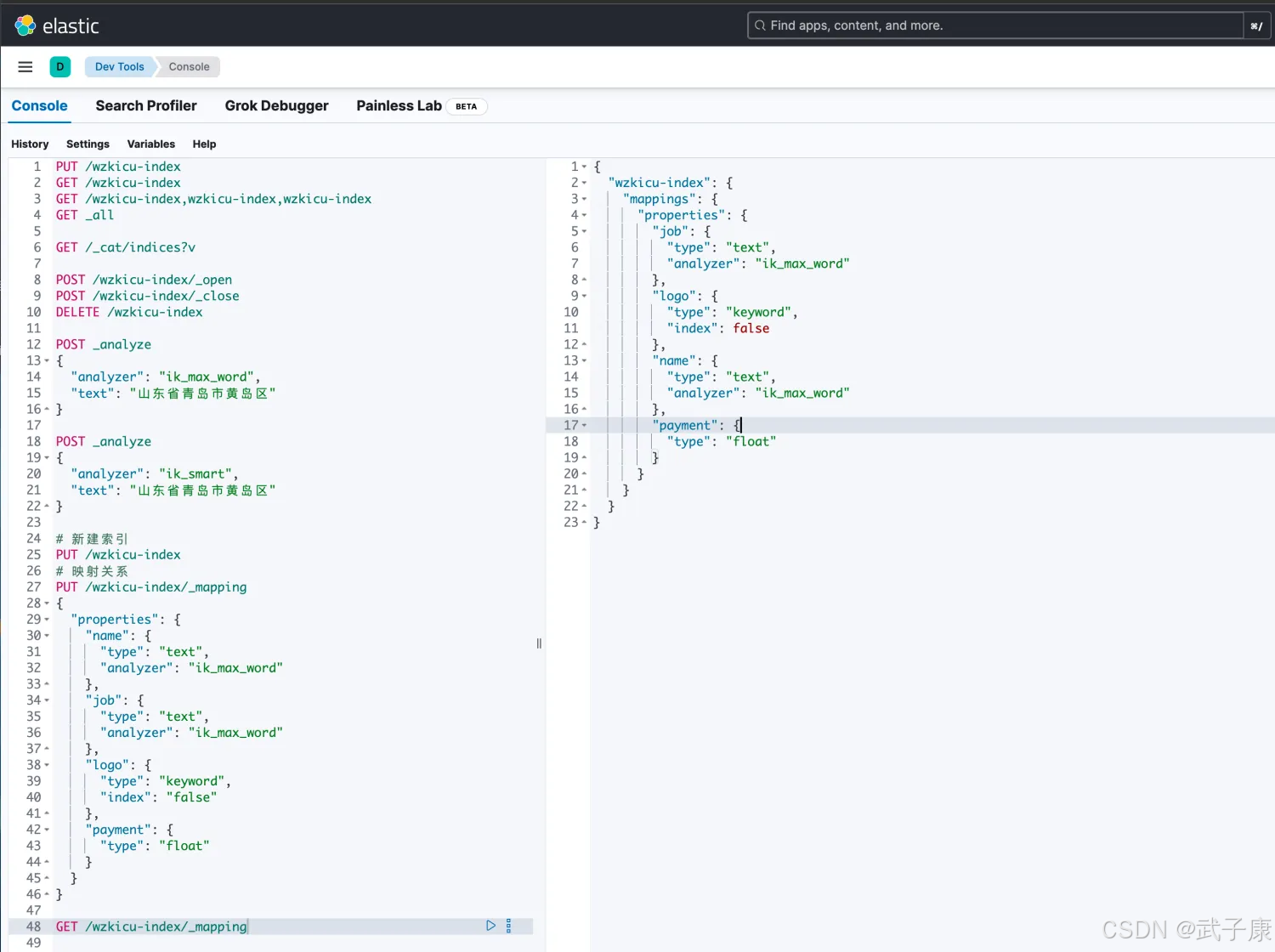1275x952 pixels.
Task: Click the green D space avatar
Action: (60, 67)
